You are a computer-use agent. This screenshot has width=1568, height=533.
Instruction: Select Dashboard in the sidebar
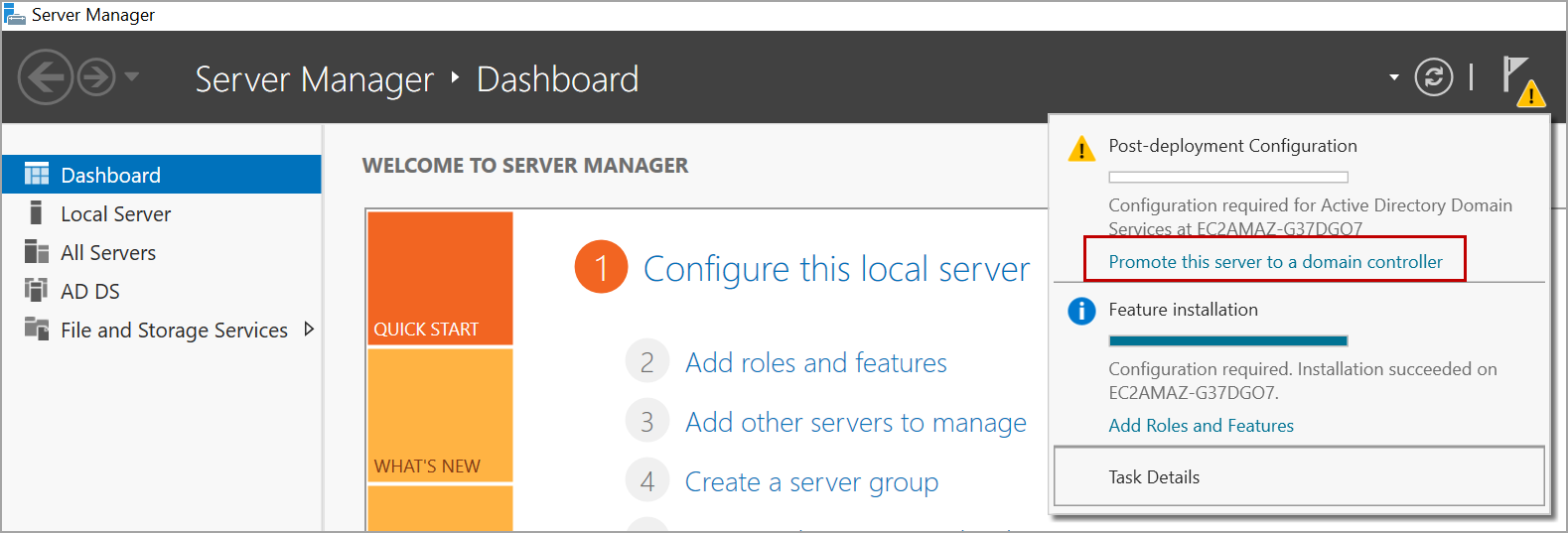click(x=110, y=175)
